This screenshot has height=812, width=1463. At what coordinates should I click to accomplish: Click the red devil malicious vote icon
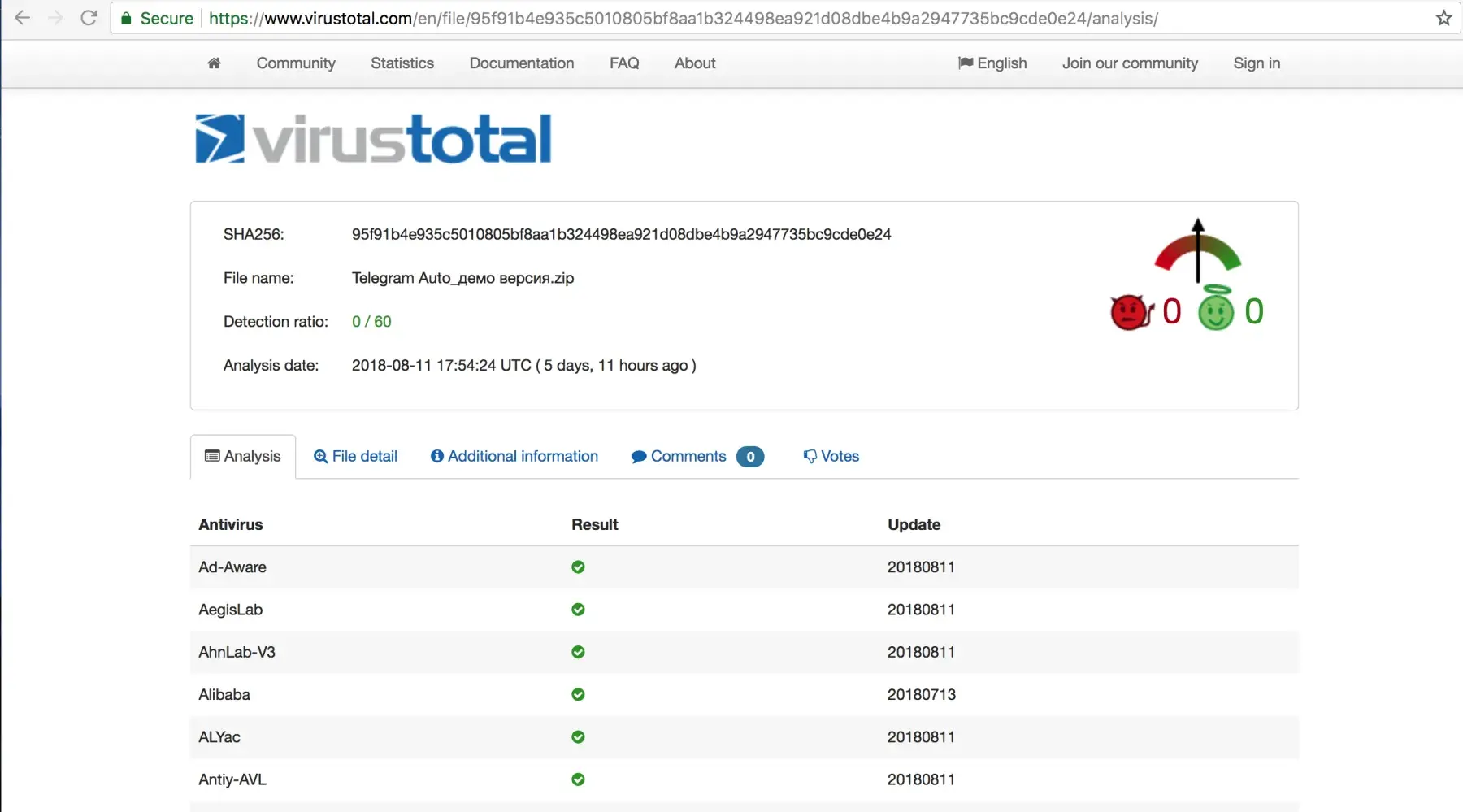tap(1131, 312)
